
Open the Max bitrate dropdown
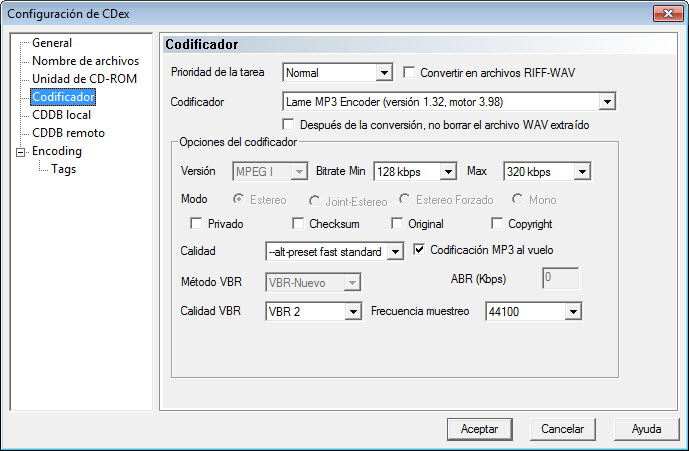[x=582, y=171]
